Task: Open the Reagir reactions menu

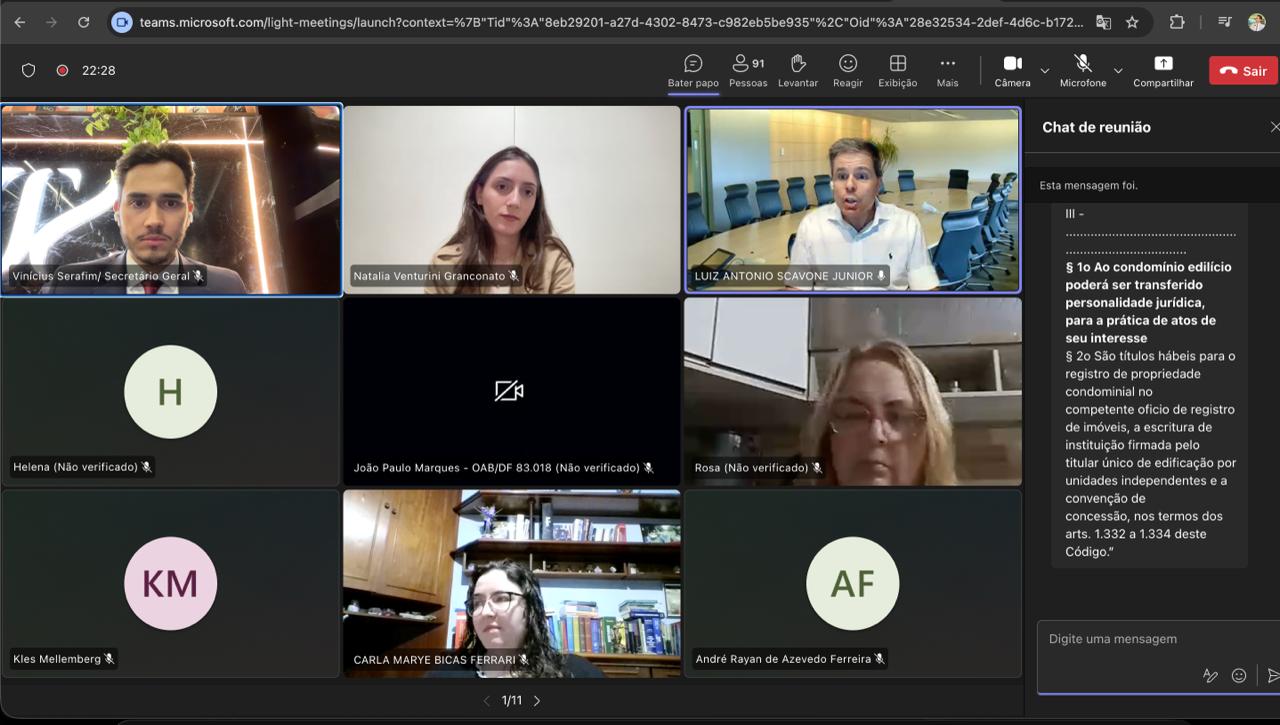Action: pyautogui.click(x=847, y=70)
